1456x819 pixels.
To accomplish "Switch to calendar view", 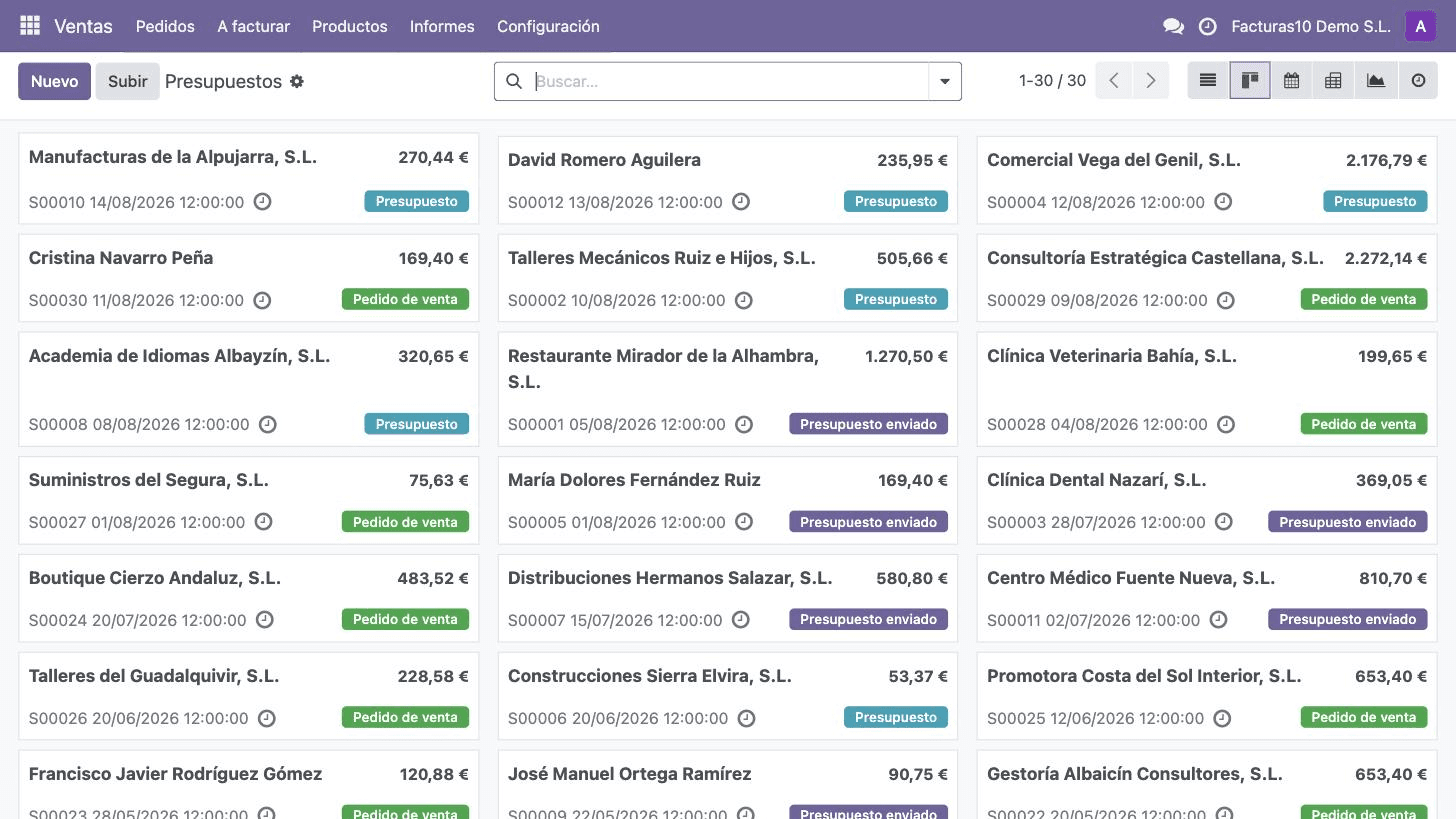I will click(1292, 81).
